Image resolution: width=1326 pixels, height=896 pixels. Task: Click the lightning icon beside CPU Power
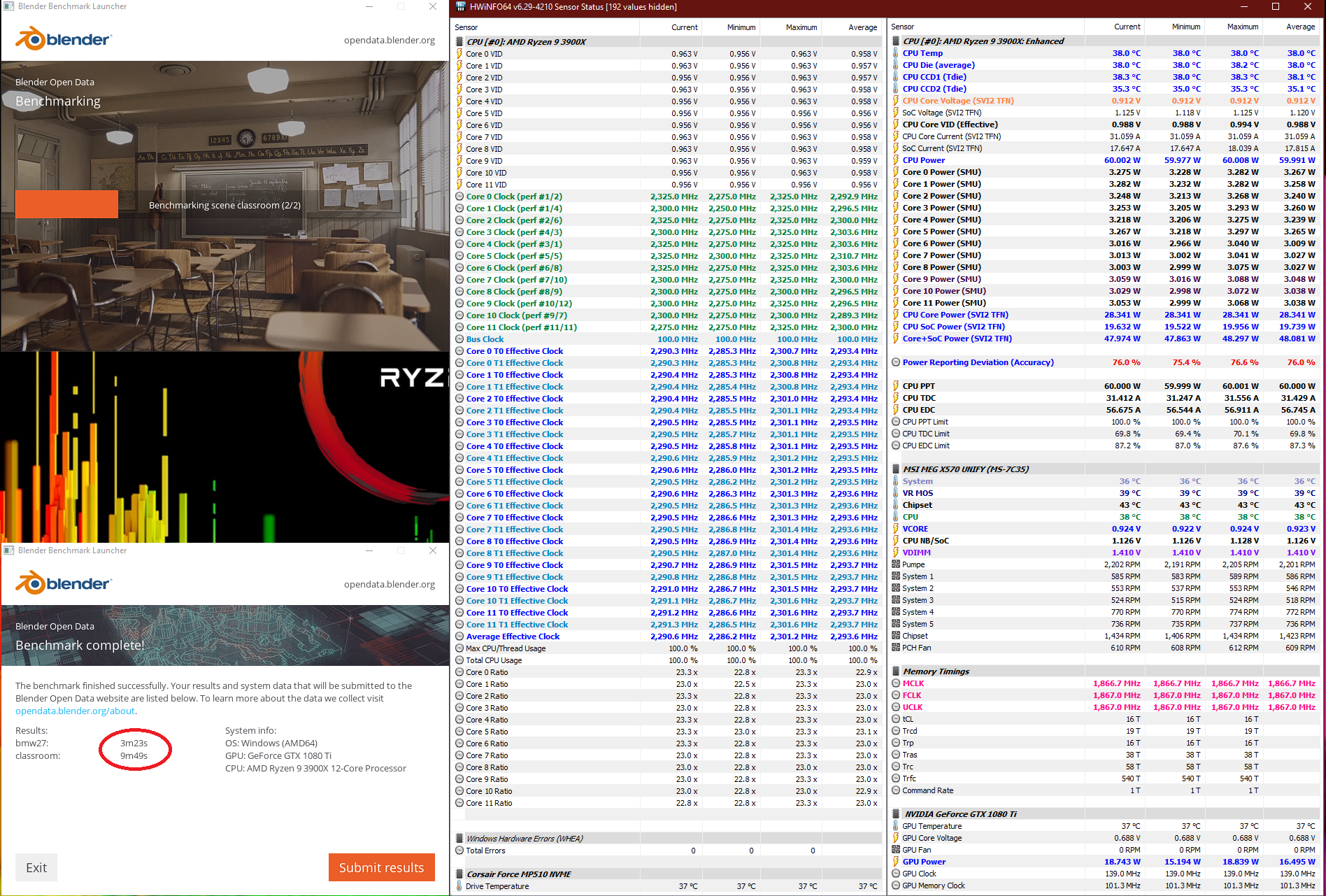click(x=896, y=160)
